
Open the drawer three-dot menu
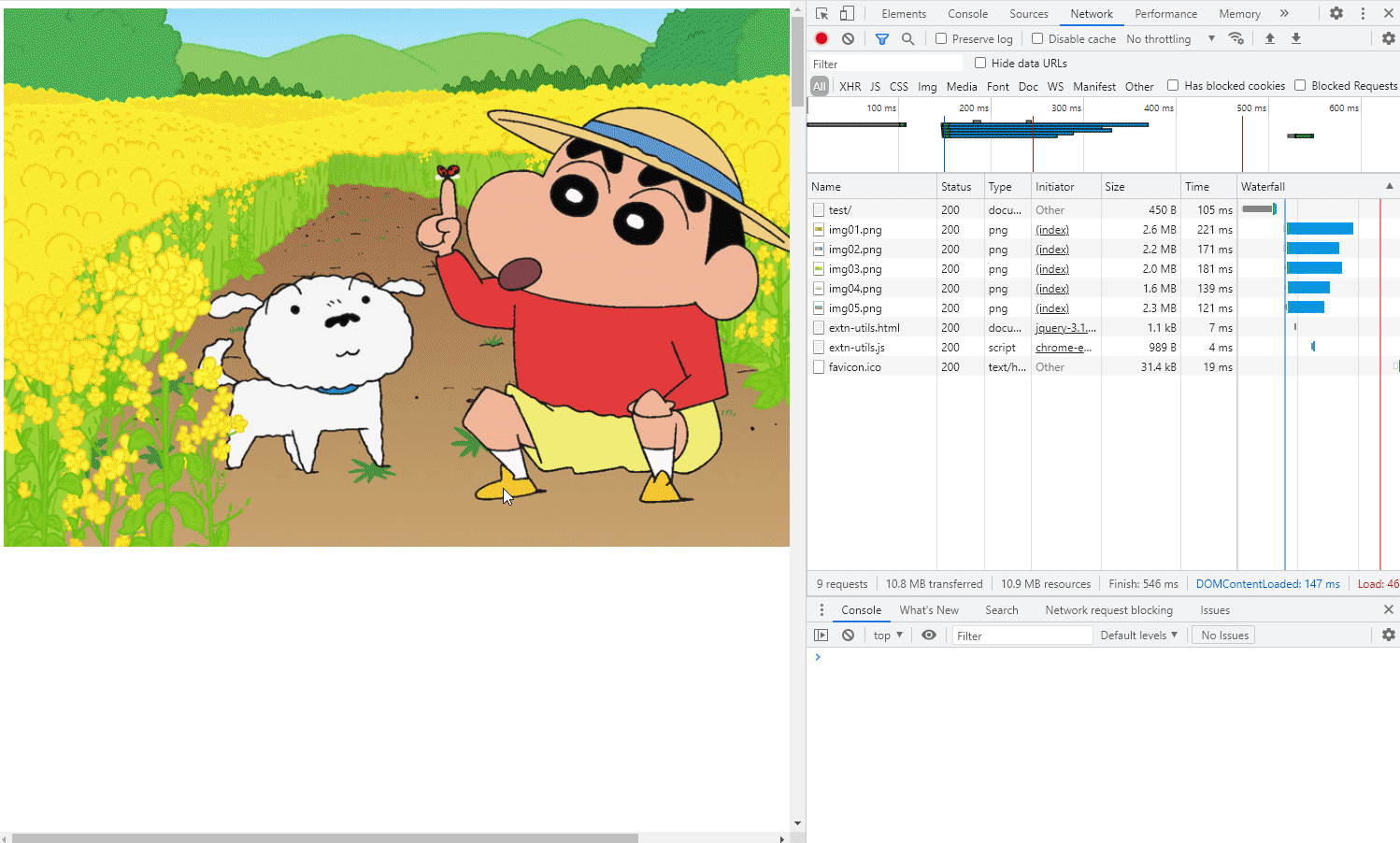coord(821,609)
